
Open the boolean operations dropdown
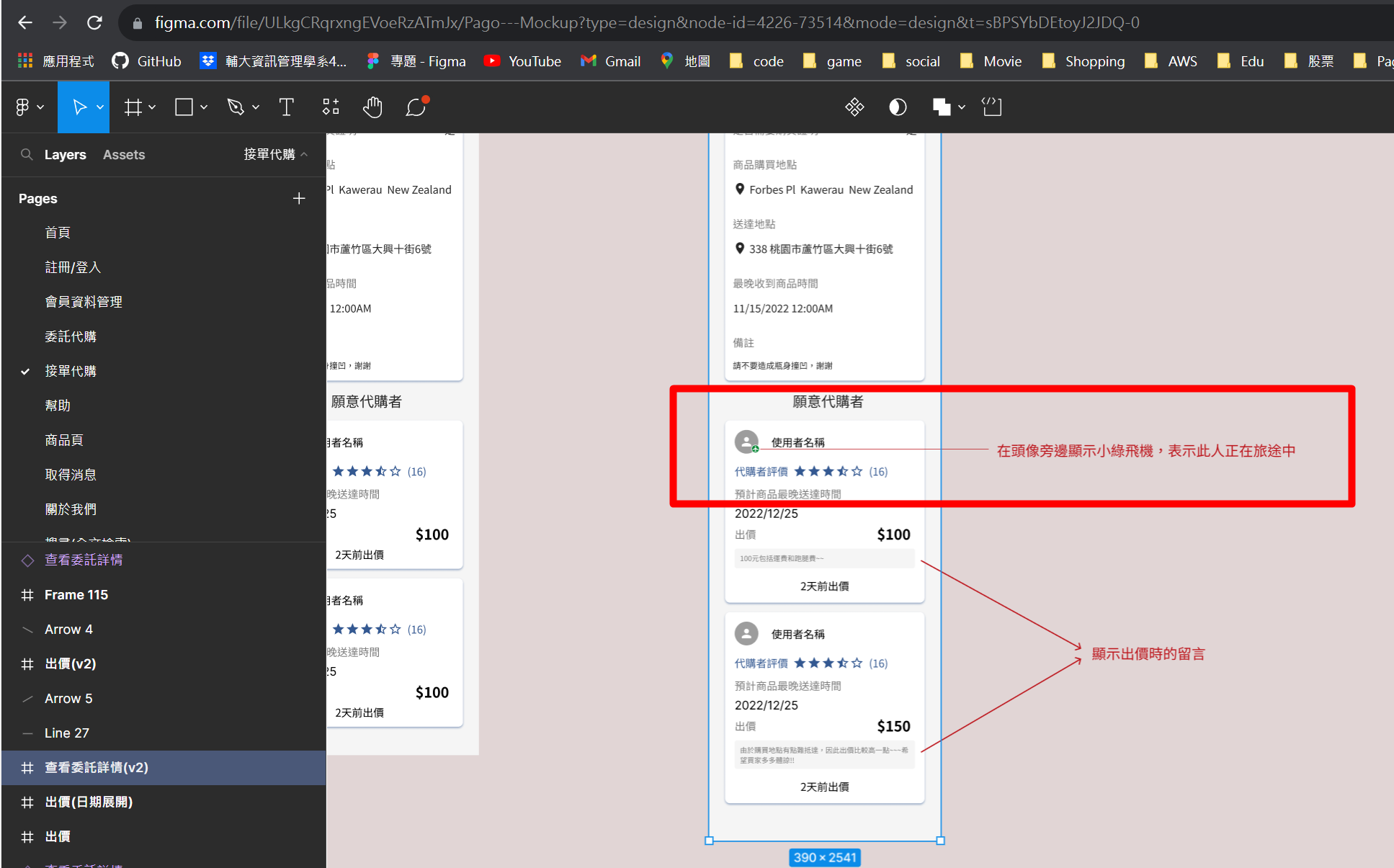pos(962,107)
